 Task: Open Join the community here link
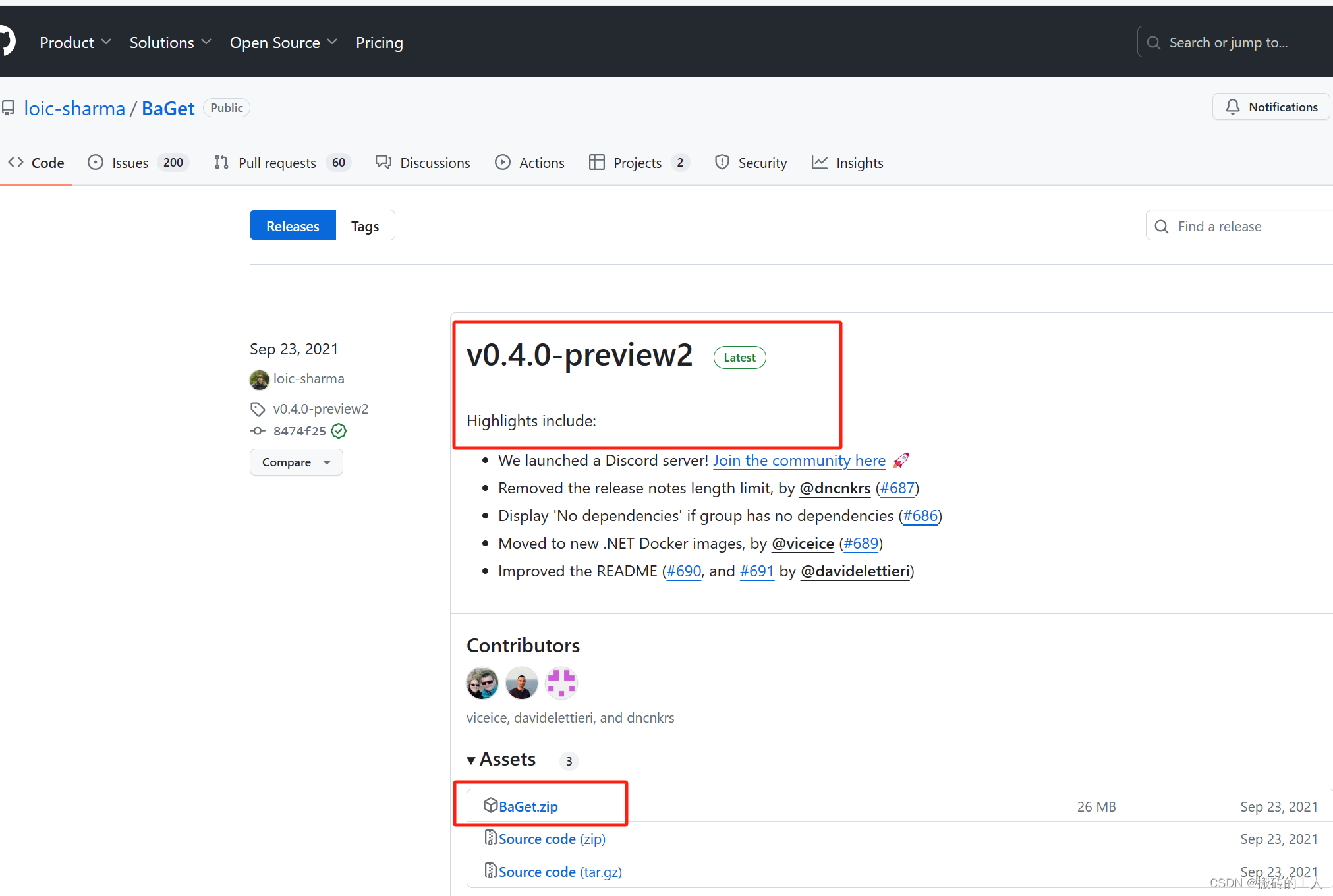coord(799,461)
